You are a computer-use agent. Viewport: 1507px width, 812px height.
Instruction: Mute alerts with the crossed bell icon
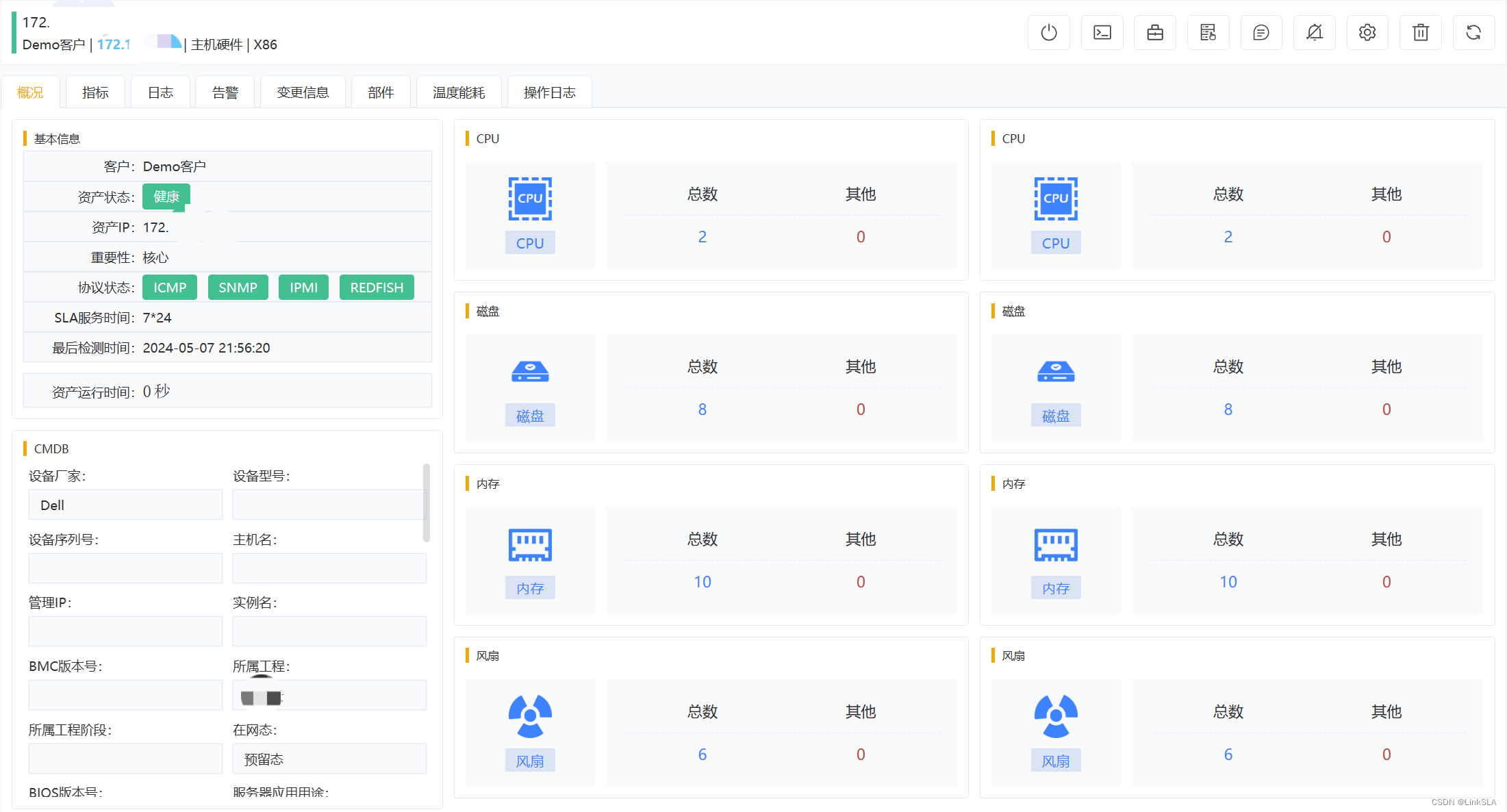coord(1314,32)
